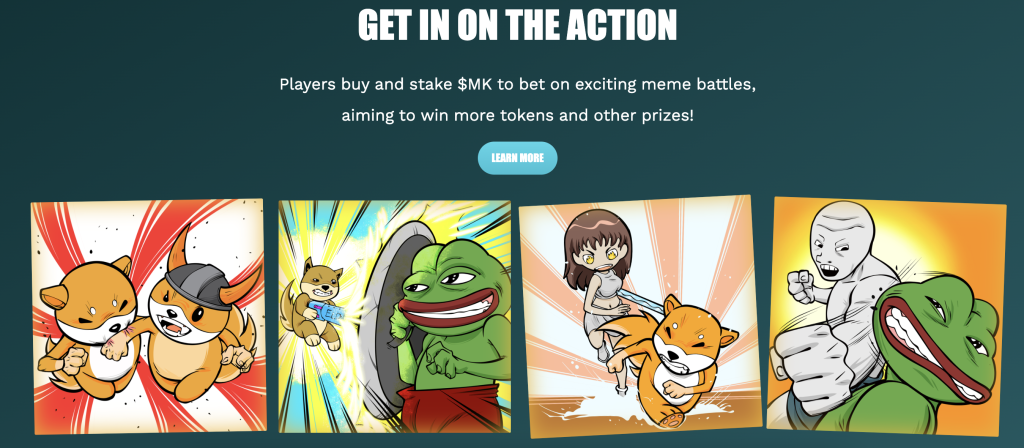Image resolution: width=1024 pixels, height=448 pixels.
Task: Click the bare-headed Shiba being punched
Action: (x=91, y=320)
